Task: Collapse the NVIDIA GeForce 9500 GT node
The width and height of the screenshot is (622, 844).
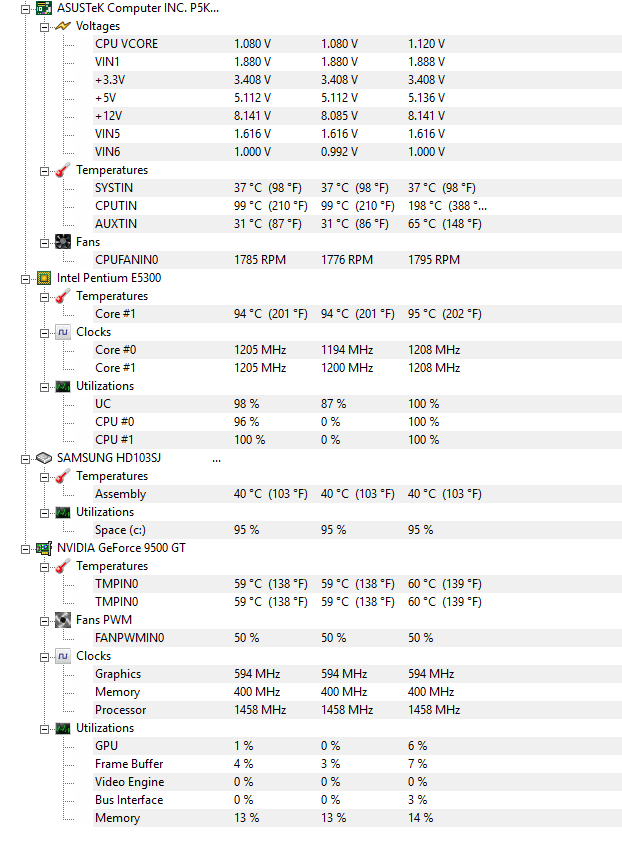Action: coord(25,549)
